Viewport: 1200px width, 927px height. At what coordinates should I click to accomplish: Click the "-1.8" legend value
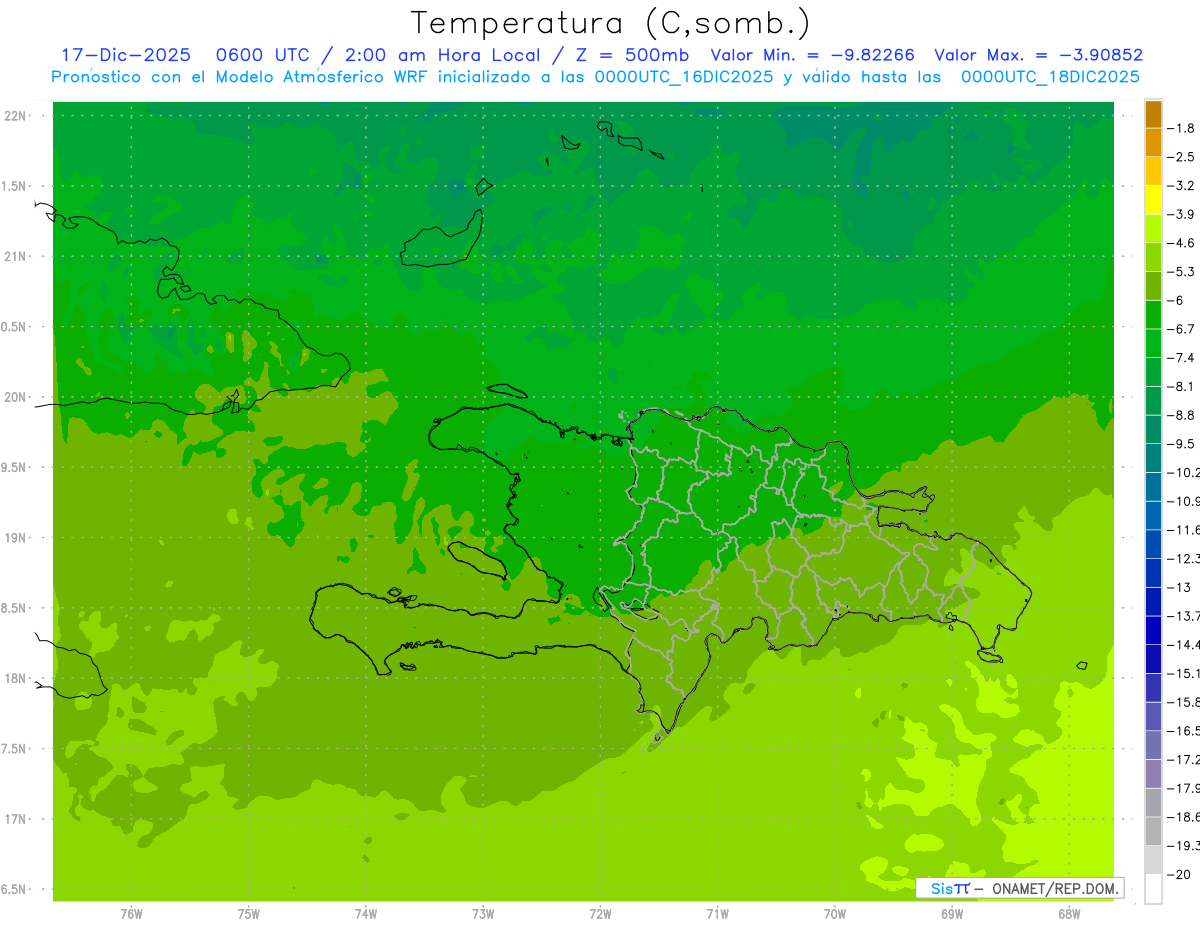pos(1181,128)
